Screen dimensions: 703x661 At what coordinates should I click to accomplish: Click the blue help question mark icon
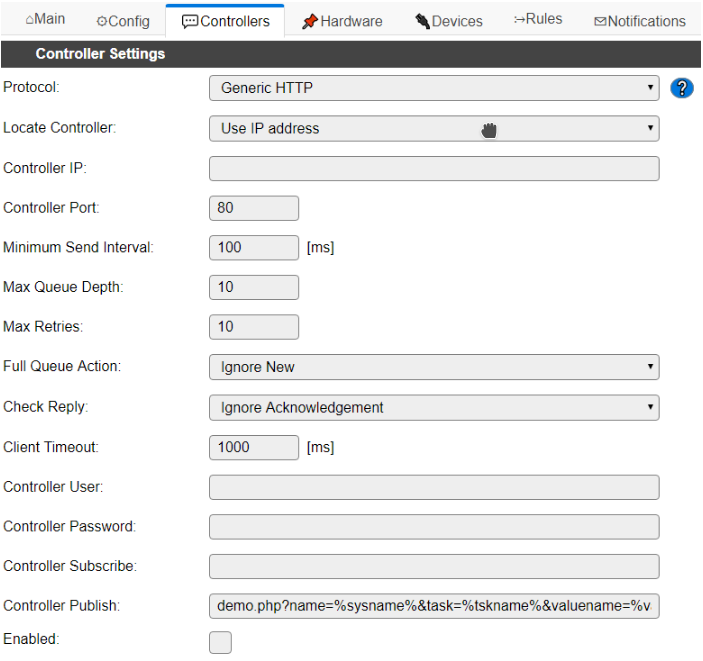[682, 88]
